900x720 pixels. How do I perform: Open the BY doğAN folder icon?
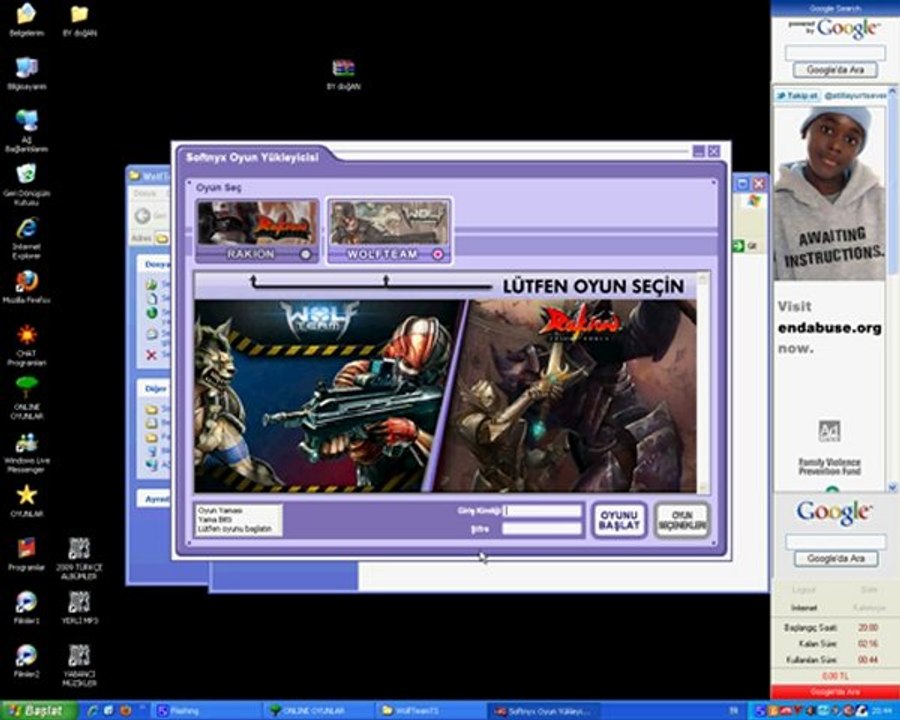(80, 20)
